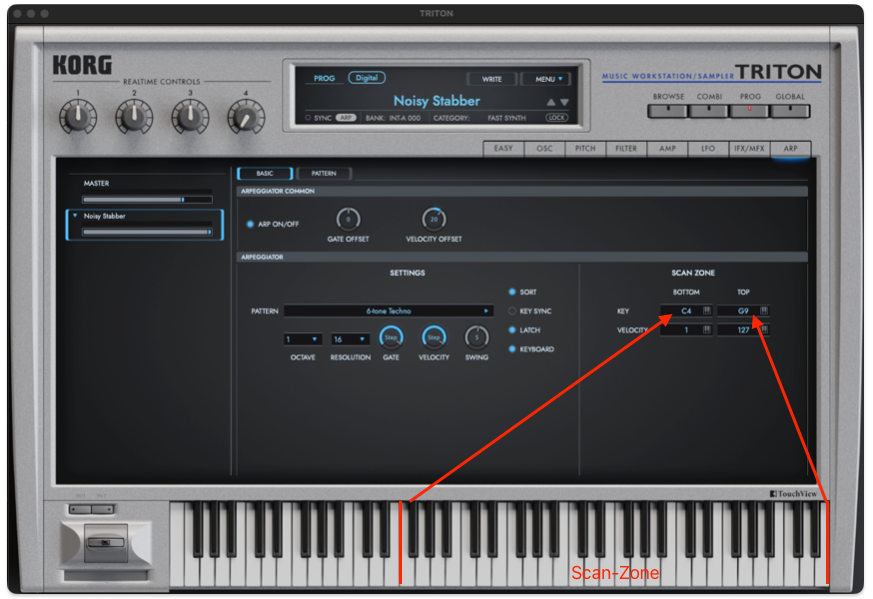
Task: Click keyboard icon beside Velocity Top 127
Action: [765, 330]
